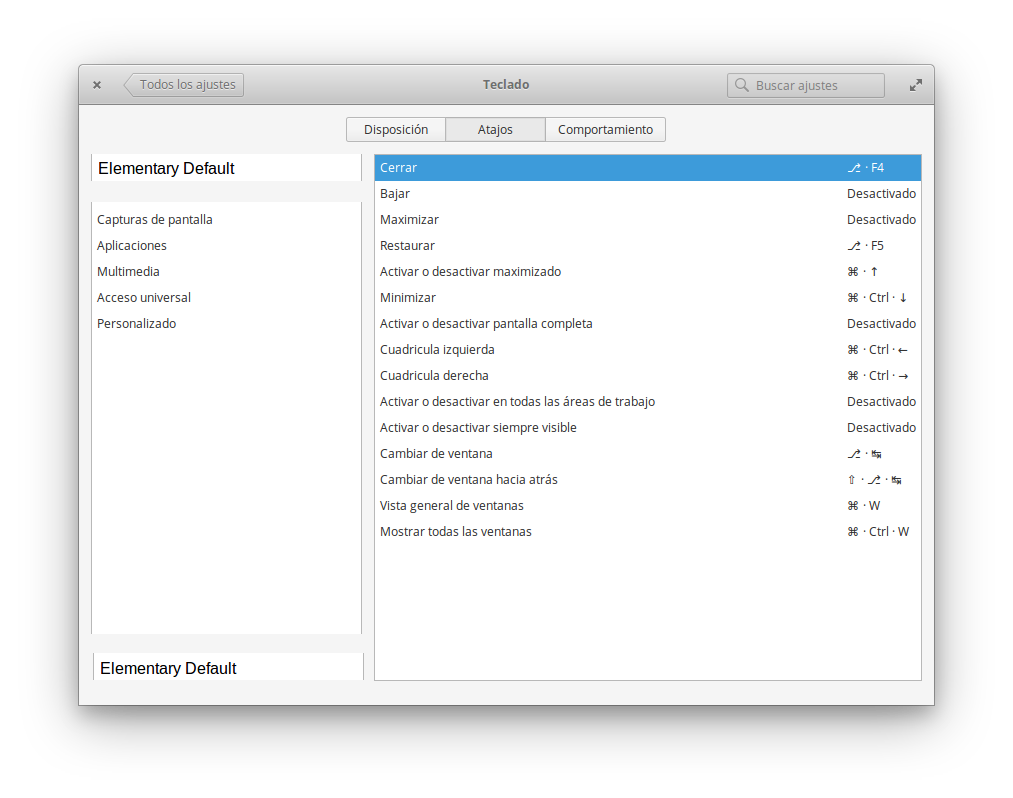This screenshot has width=1013, height=798.
Task: Edit the Alt Tab shortcut for Cambiar de ventana
Action: coord(864,454)
